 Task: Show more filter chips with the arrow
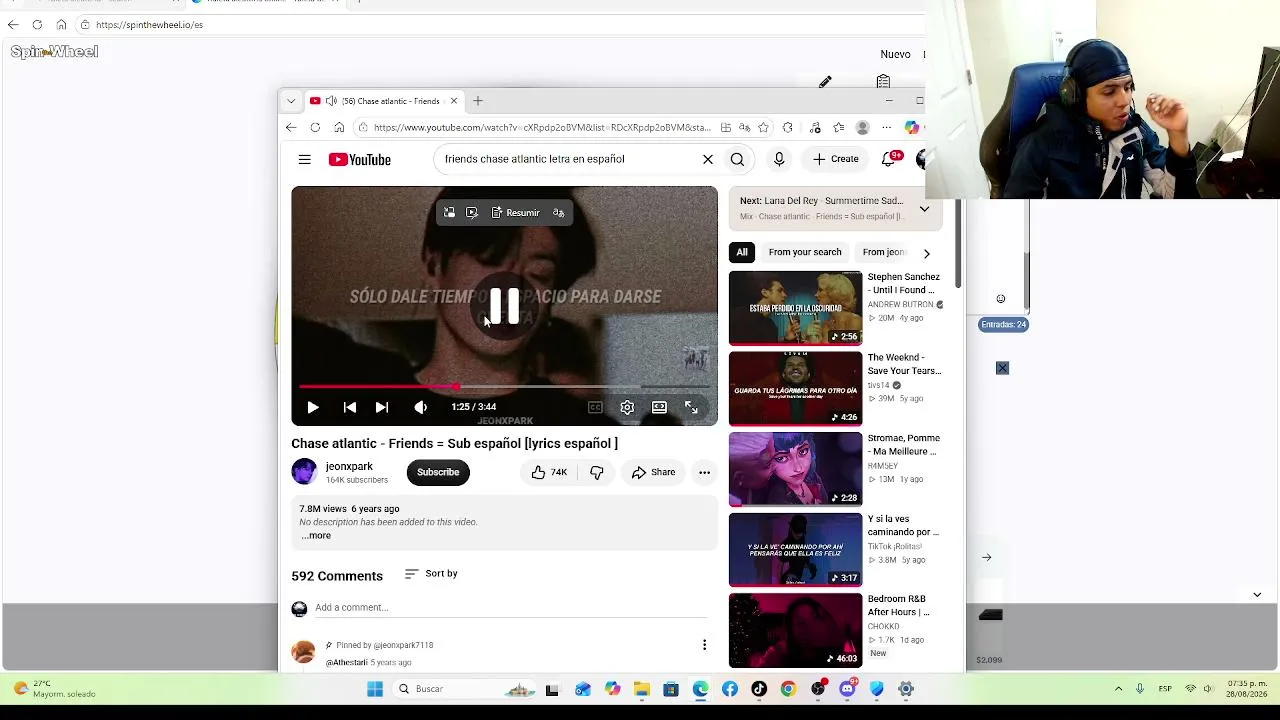926,253
